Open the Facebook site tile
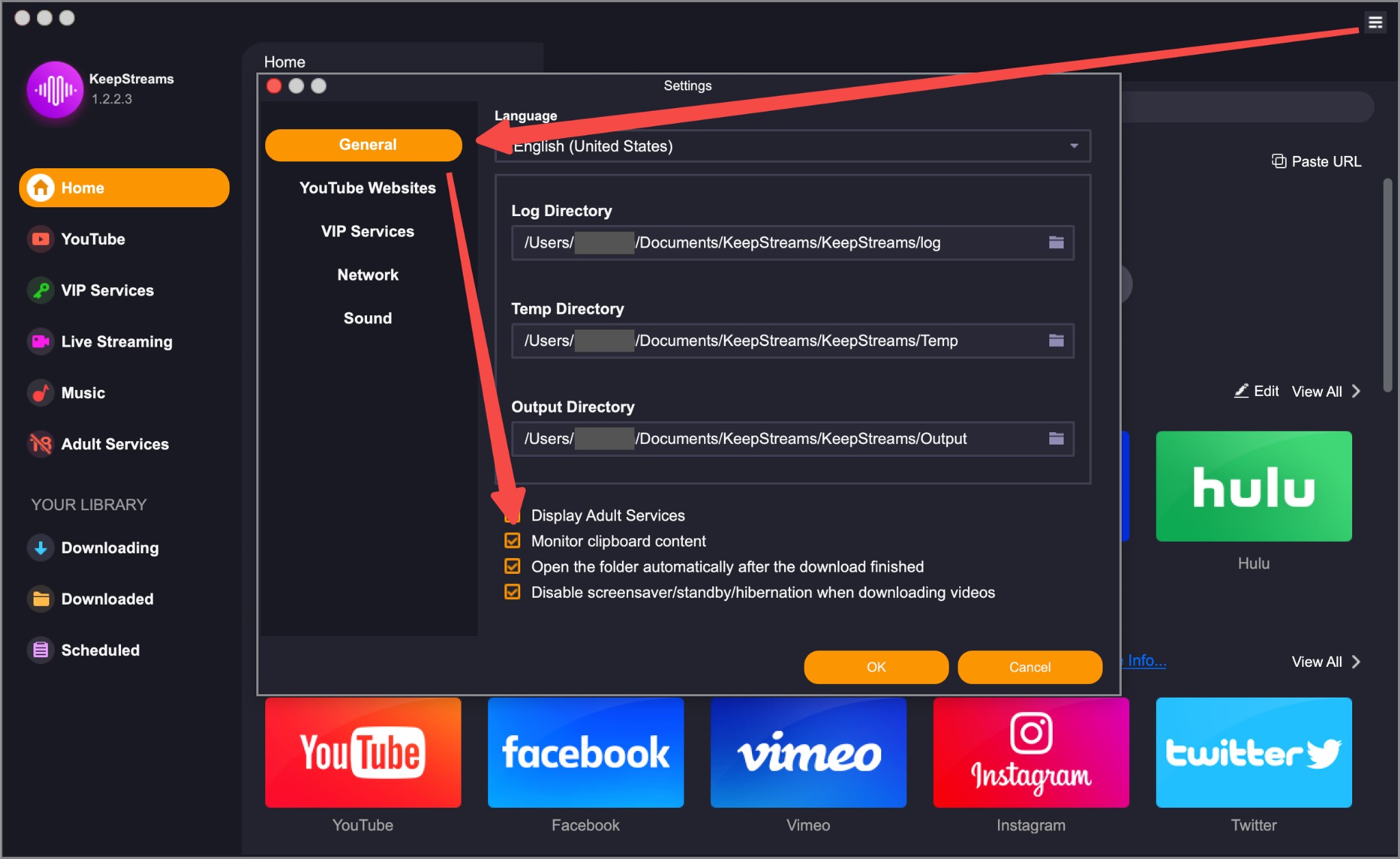The height and width of the screenshot is (859, 1400). click(586, 752)
